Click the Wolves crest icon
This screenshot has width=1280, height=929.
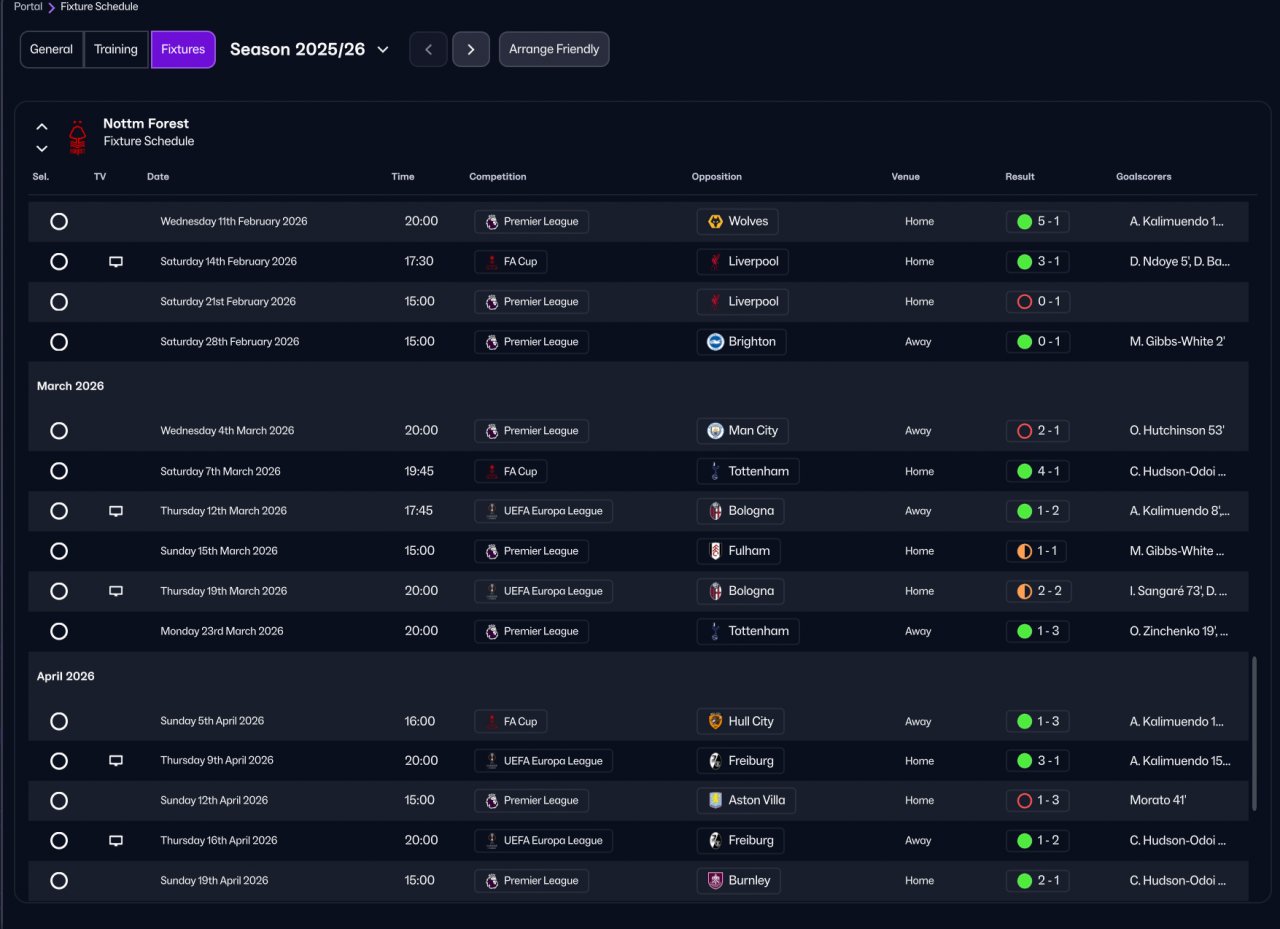tap(715, 222)
